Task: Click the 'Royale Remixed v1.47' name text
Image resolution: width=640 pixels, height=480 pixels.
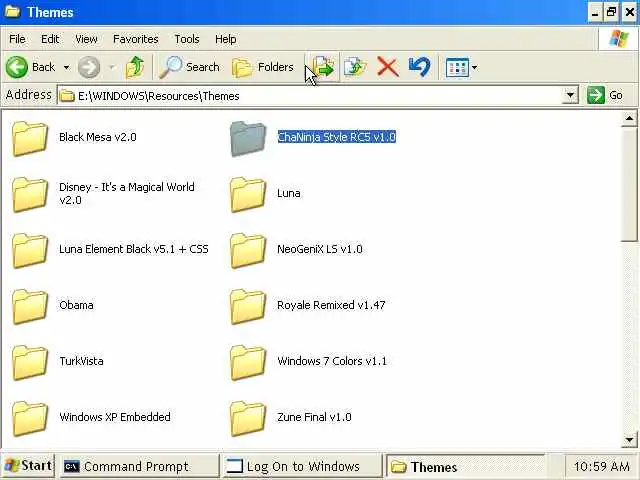Action: [x=331, y=305]
